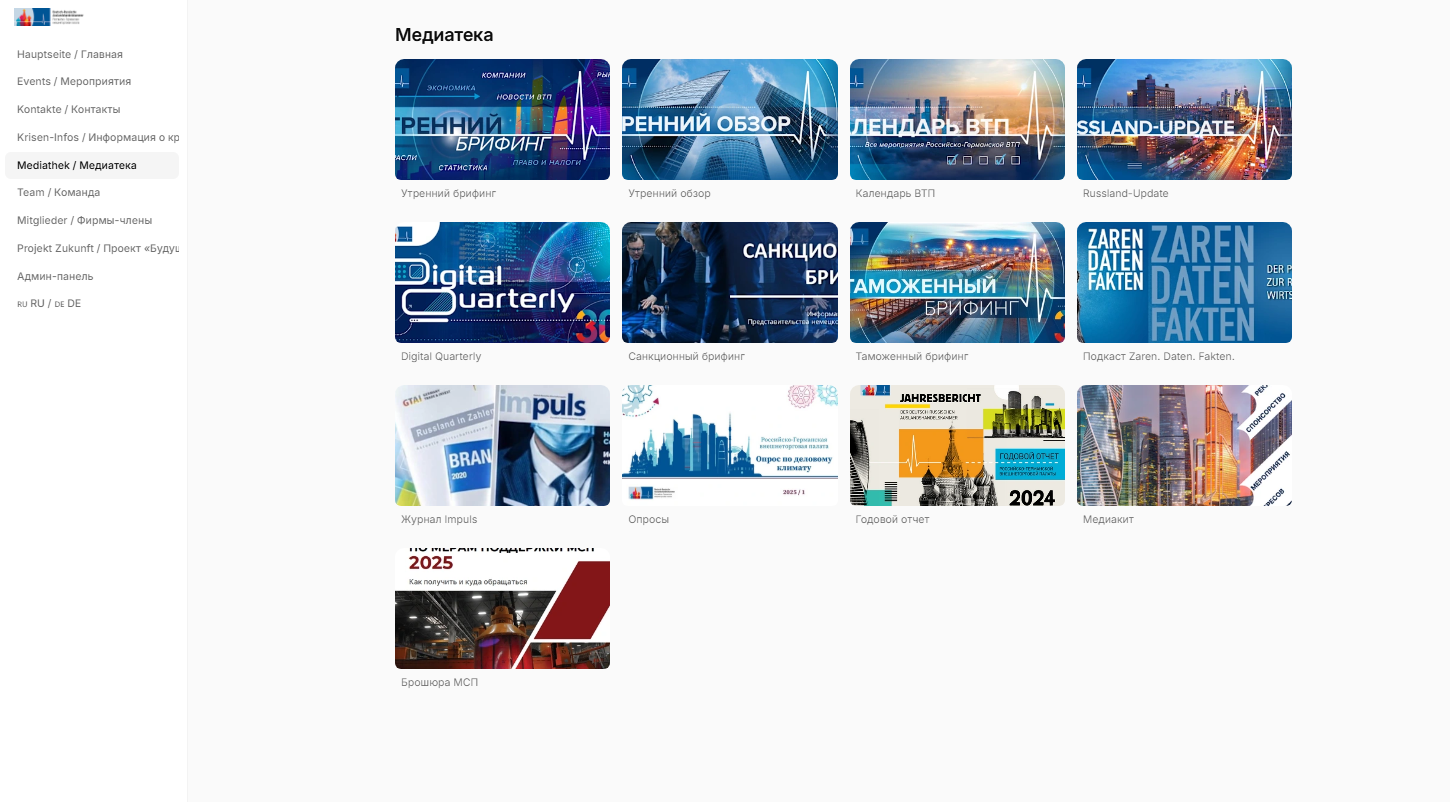Click the 'Журнал Impuls' caption text

(439, 519)
